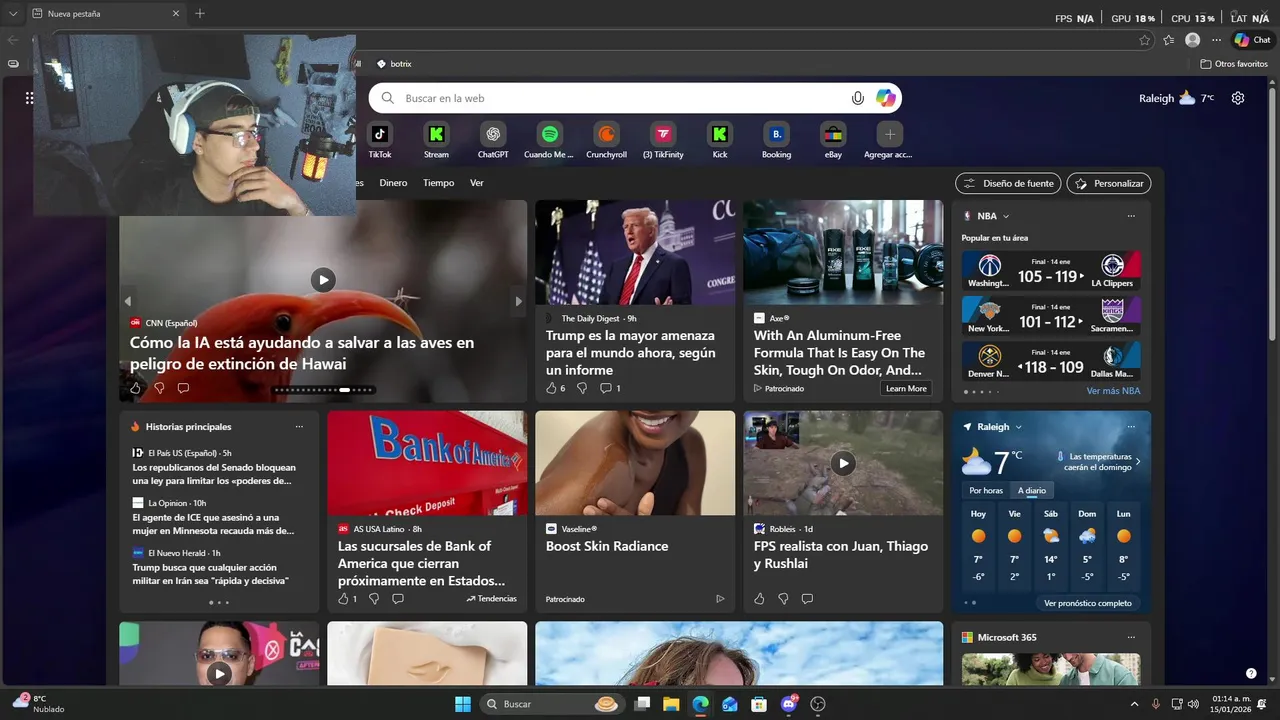Go to previous carousel story arrow
Image resolution: width=1280 pixels, height=720 pixels.
(127, 301)
